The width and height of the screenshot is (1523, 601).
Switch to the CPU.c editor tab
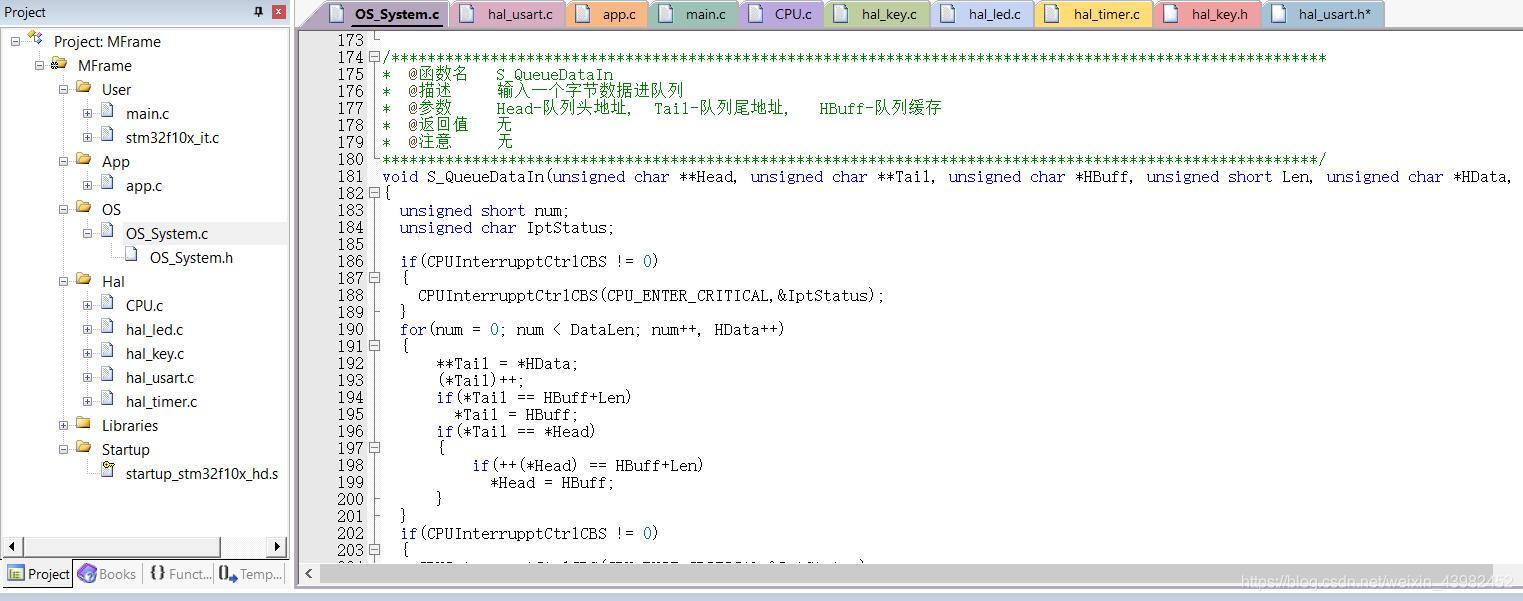781,14
